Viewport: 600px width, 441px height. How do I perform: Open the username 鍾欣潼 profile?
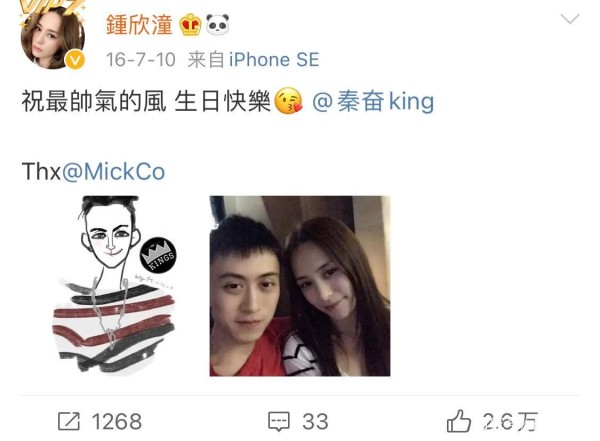coord(139,25)
